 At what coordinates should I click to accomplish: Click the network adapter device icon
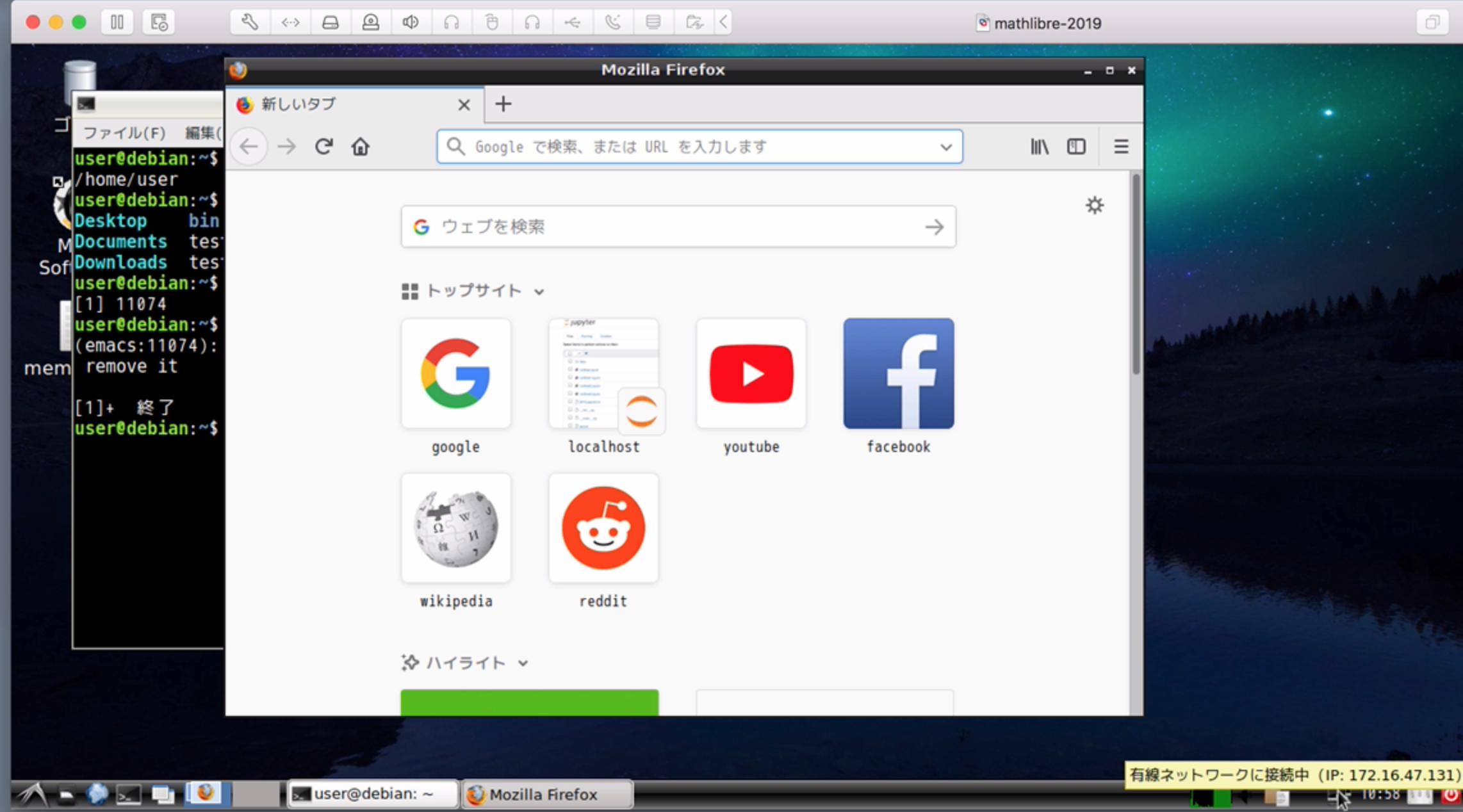point(290,22)
